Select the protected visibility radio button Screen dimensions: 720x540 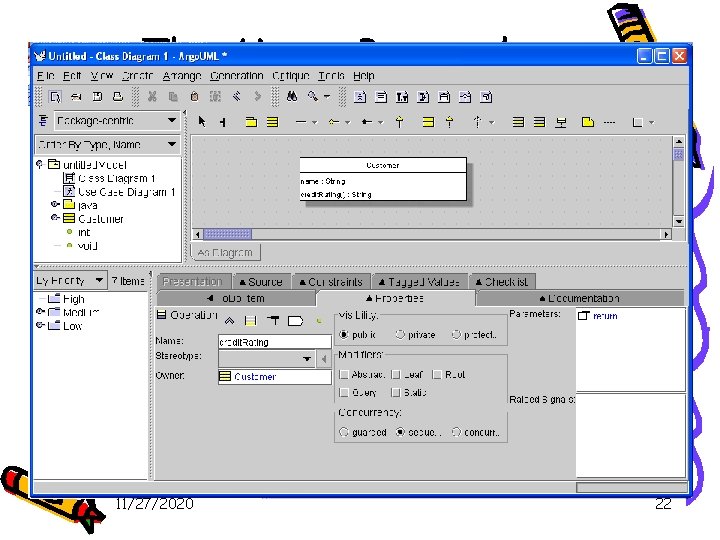point(456,335)
